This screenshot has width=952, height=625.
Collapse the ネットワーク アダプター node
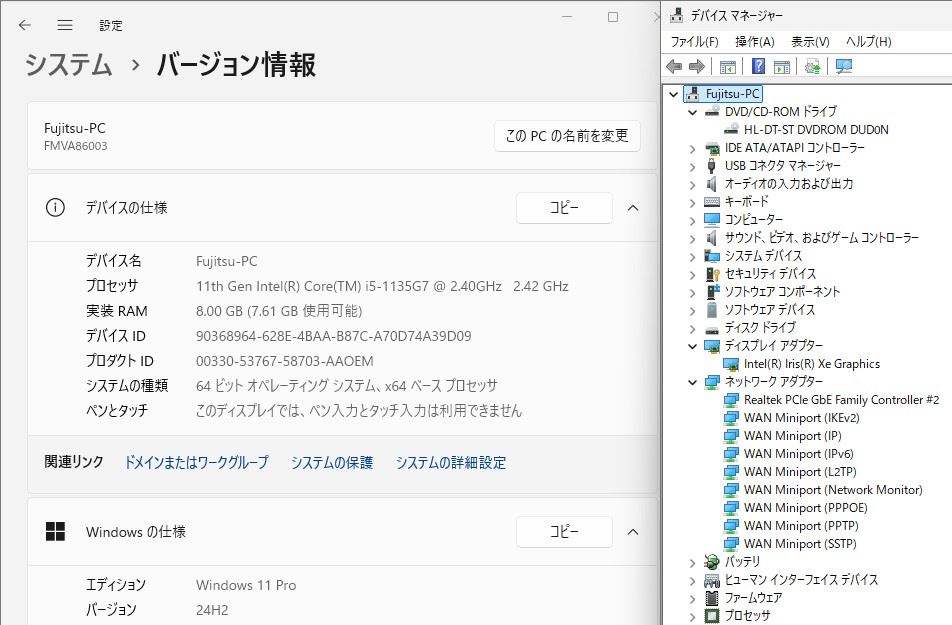(693, 382)
